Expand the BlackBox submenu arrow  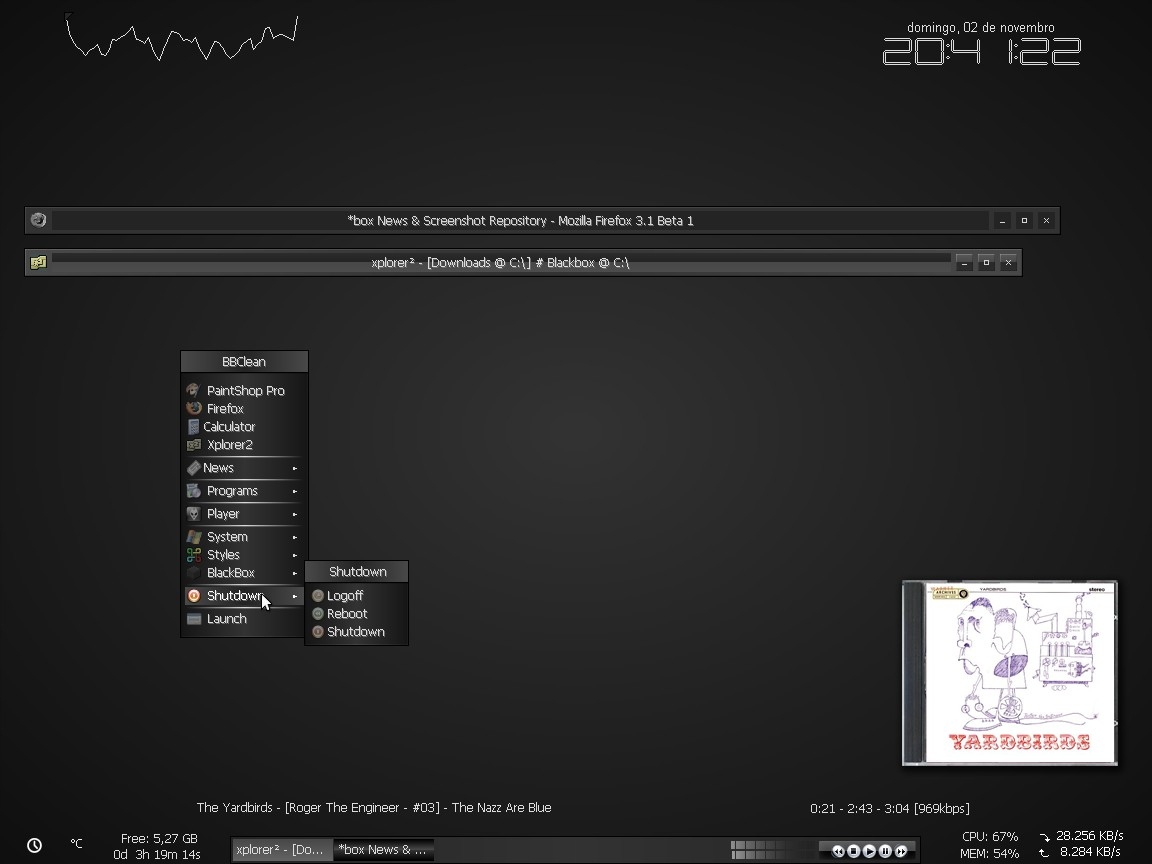tap(295, 573)
